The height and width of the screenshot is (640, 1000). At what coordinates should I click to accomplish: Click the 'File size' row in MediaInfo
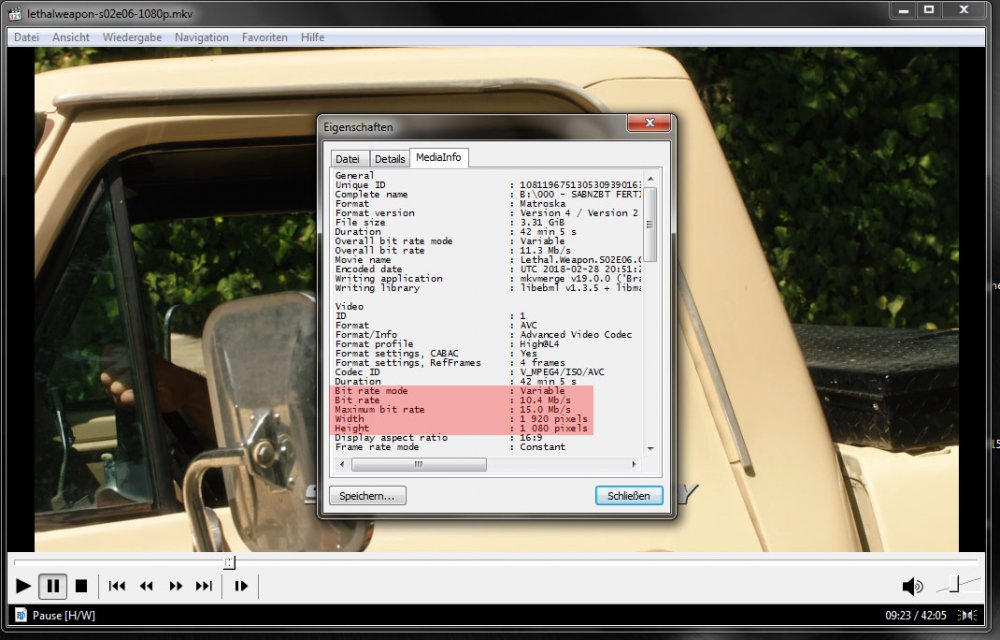tap(450, 222)
